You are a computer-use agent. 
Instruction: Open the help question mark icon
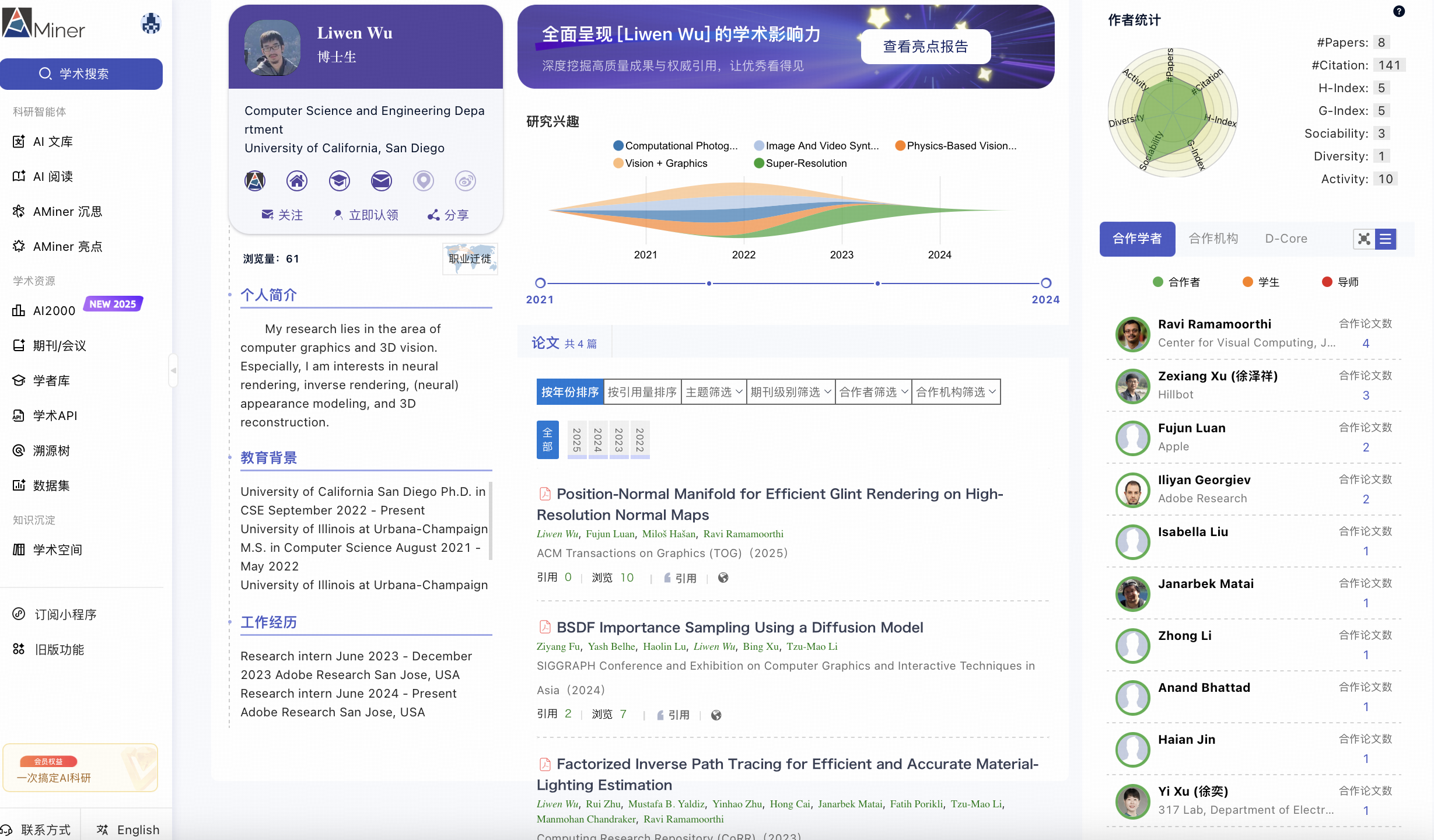point(1399,11)
